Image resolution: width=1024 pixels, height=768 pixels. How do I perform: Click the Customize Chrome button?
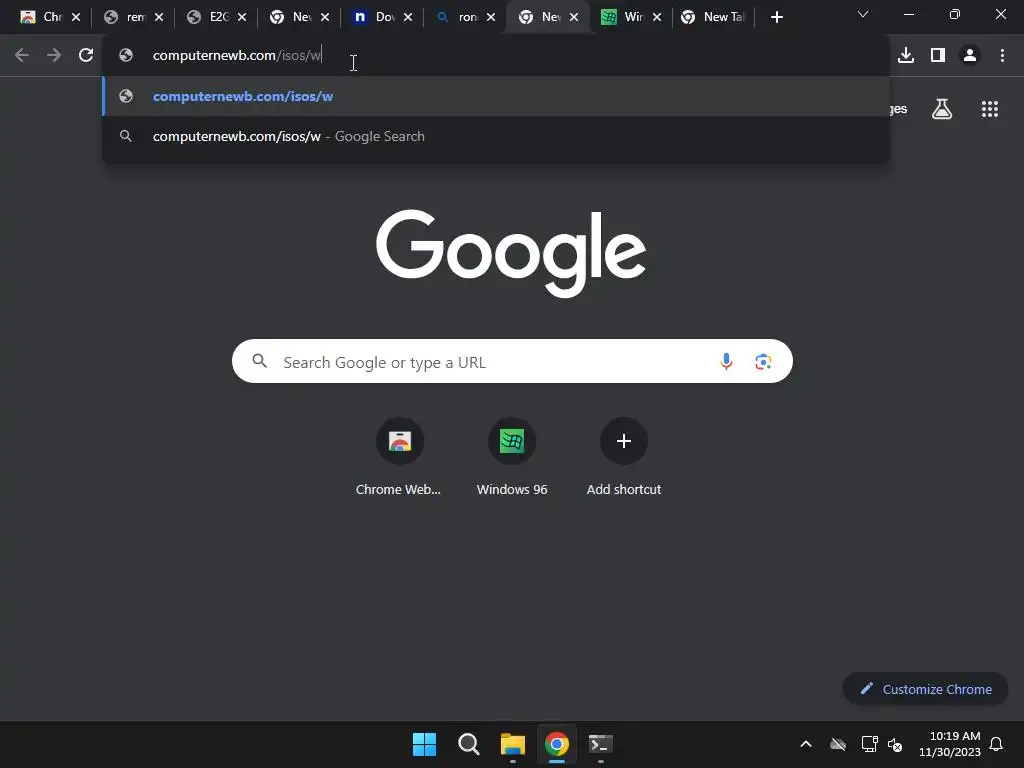click(x=925, y=689)
